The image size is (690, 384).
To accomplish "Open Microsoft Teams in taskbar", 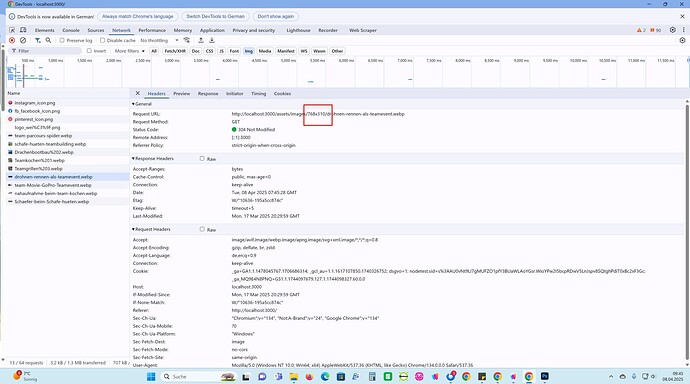I will coord(278,377).
